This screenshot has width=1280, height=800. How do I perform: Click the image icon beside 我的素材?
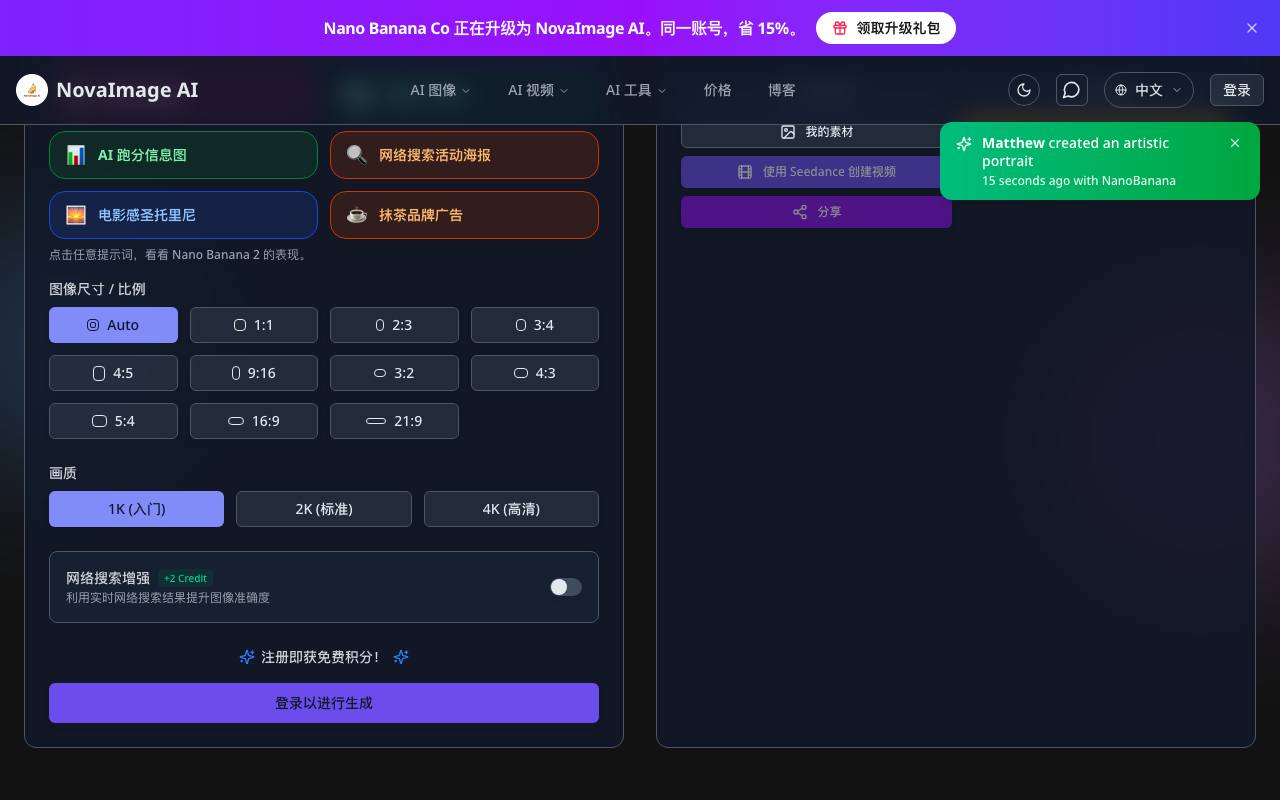788,132
